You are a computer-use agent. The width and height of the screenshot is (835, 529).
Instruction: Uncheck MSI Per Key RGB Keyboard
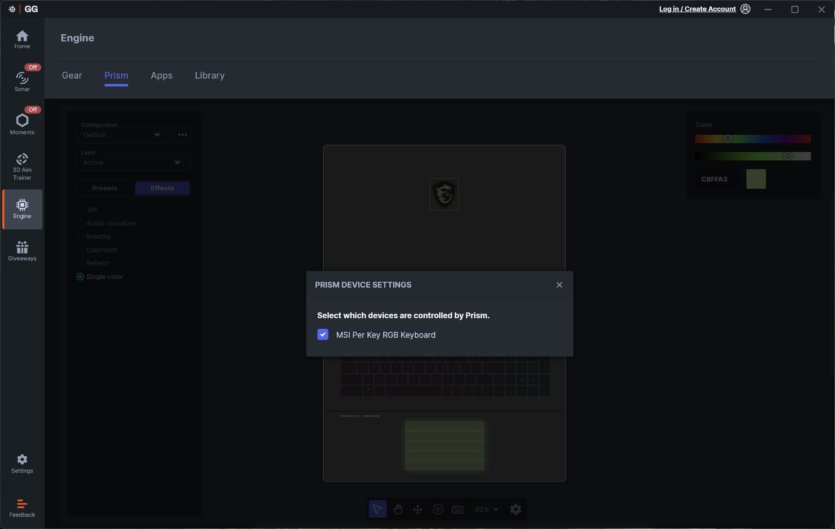(323, 335)
